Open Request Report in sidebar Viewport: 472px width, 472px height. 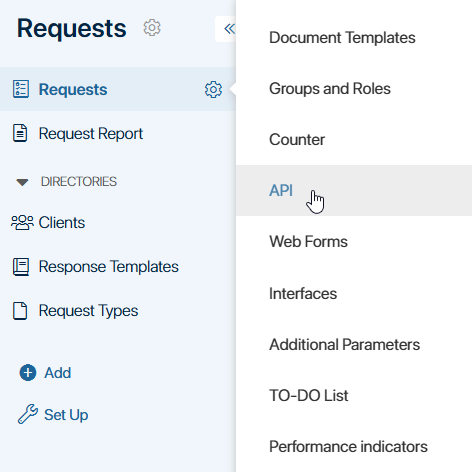coord(91,134)
